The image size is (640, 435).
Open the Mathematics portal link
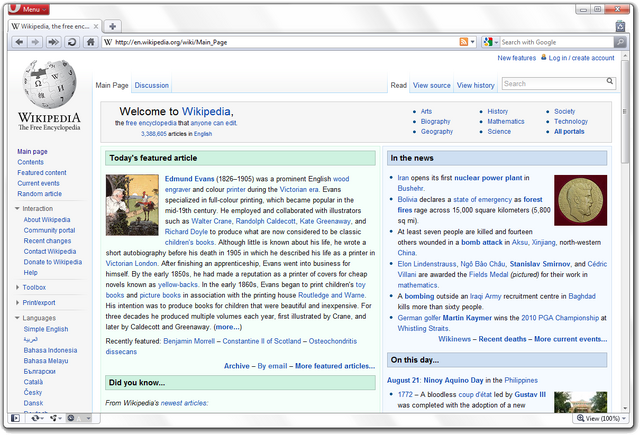506,121
